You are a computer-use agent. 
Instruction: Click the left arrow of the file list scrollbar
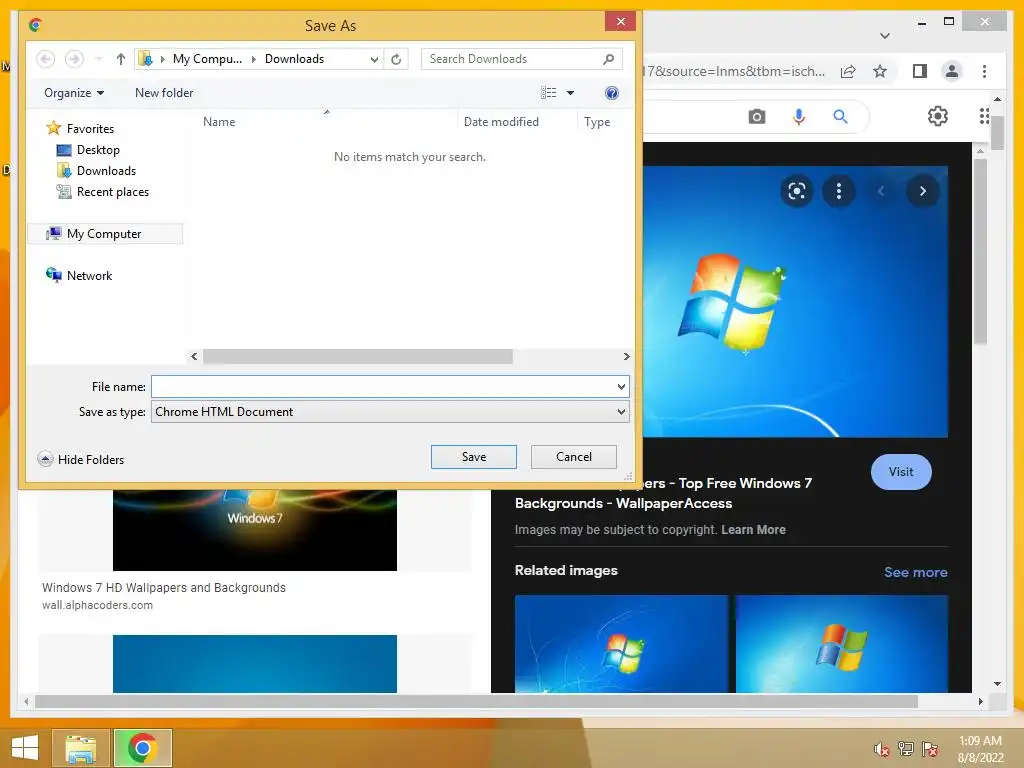pos(194,357)
